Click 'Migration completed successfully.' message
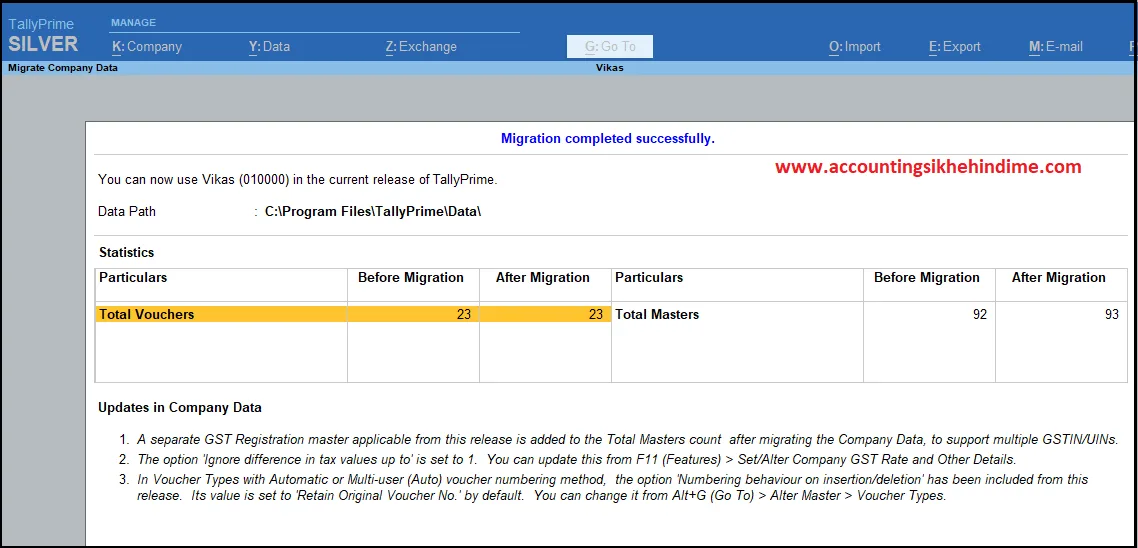The image size is (1138, 548). click(x=607, y=138)
